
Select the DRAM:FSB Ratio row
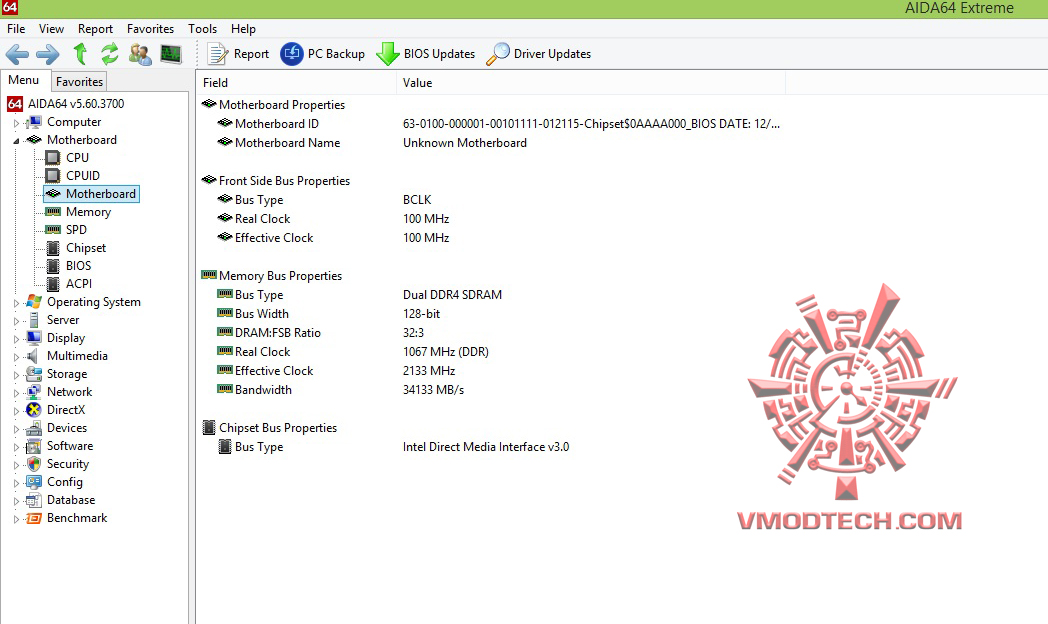pos(491,333)
